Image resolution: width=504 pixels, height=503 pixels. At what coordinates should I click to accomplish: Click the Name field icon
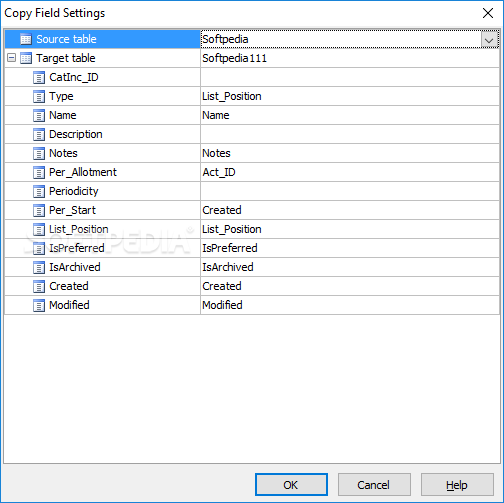click(39, 115)
